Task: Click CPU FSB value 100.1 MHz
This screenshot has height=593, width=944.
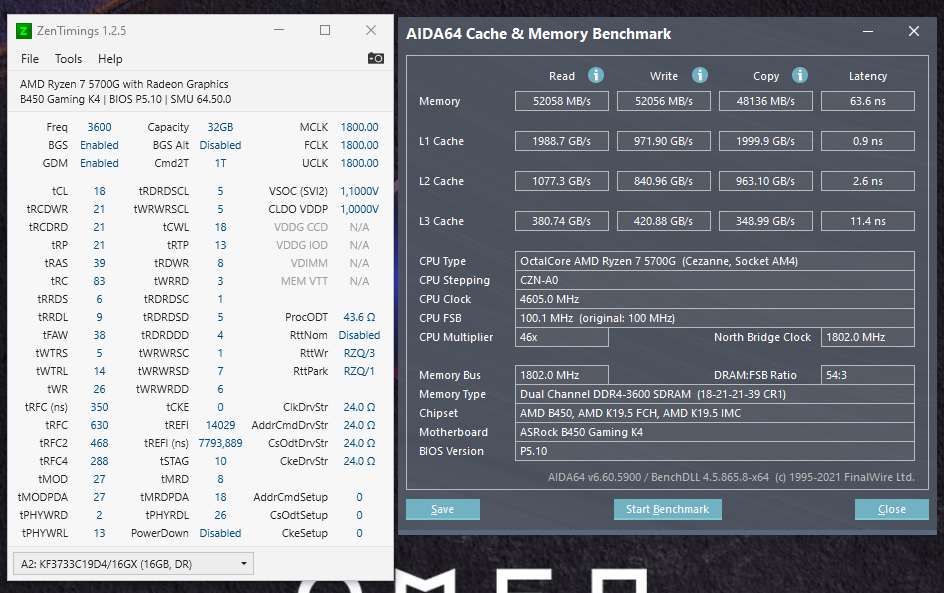Action: 715,318
